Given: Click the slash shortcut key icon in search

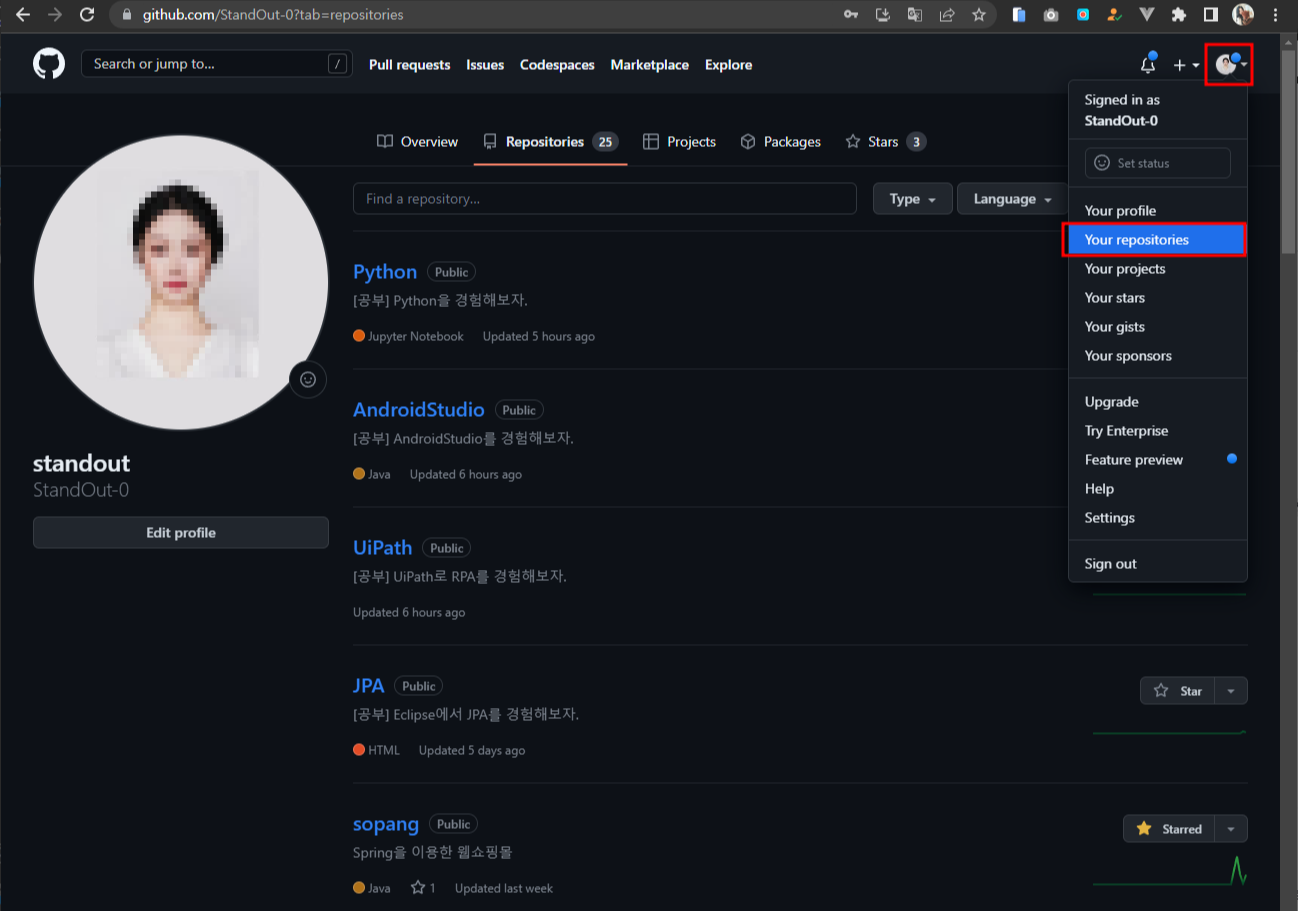Looking at the screenshot, I should point(338,64).
